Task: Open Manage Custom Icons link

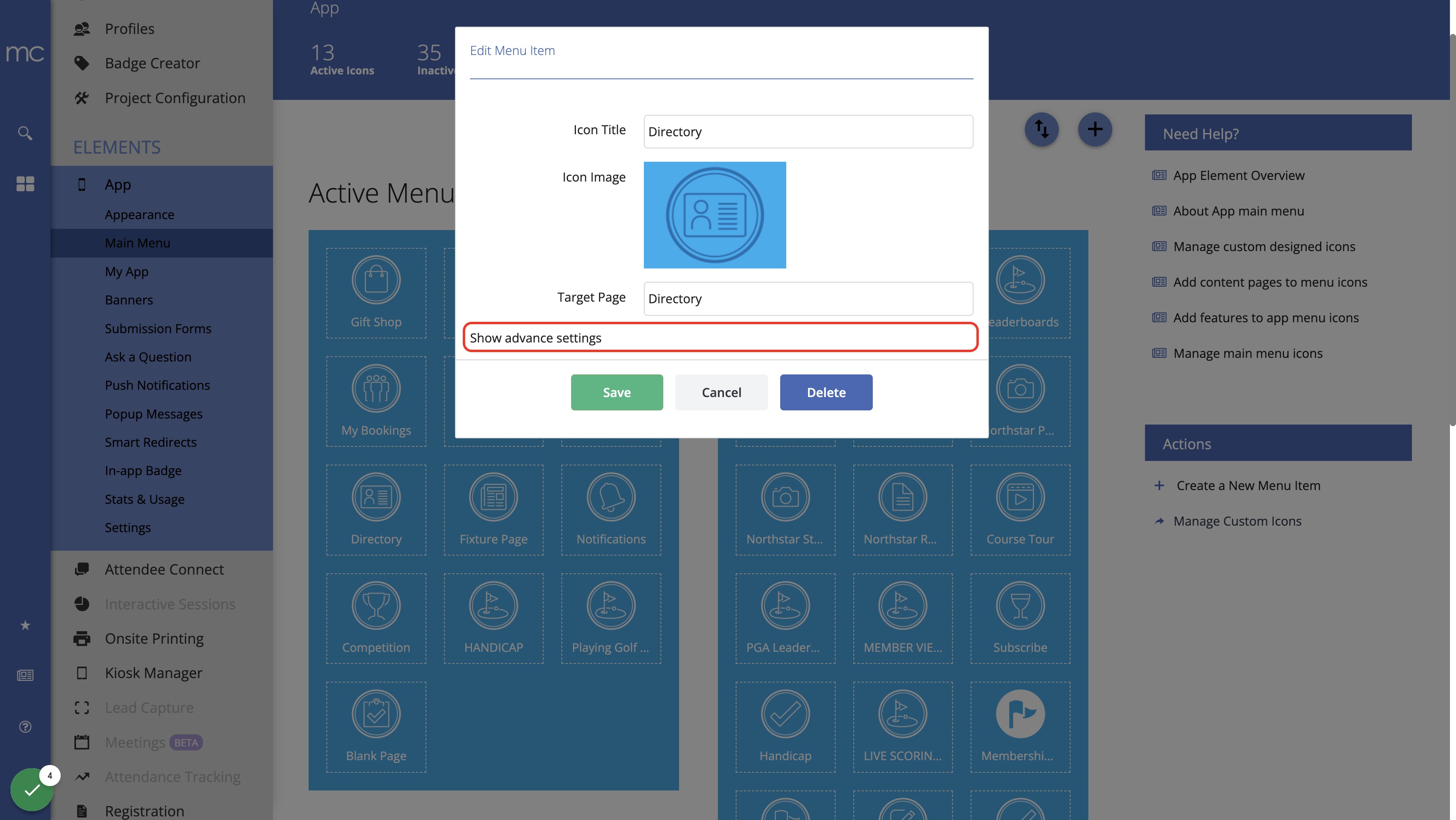Action: click(x=1237, y=521)
